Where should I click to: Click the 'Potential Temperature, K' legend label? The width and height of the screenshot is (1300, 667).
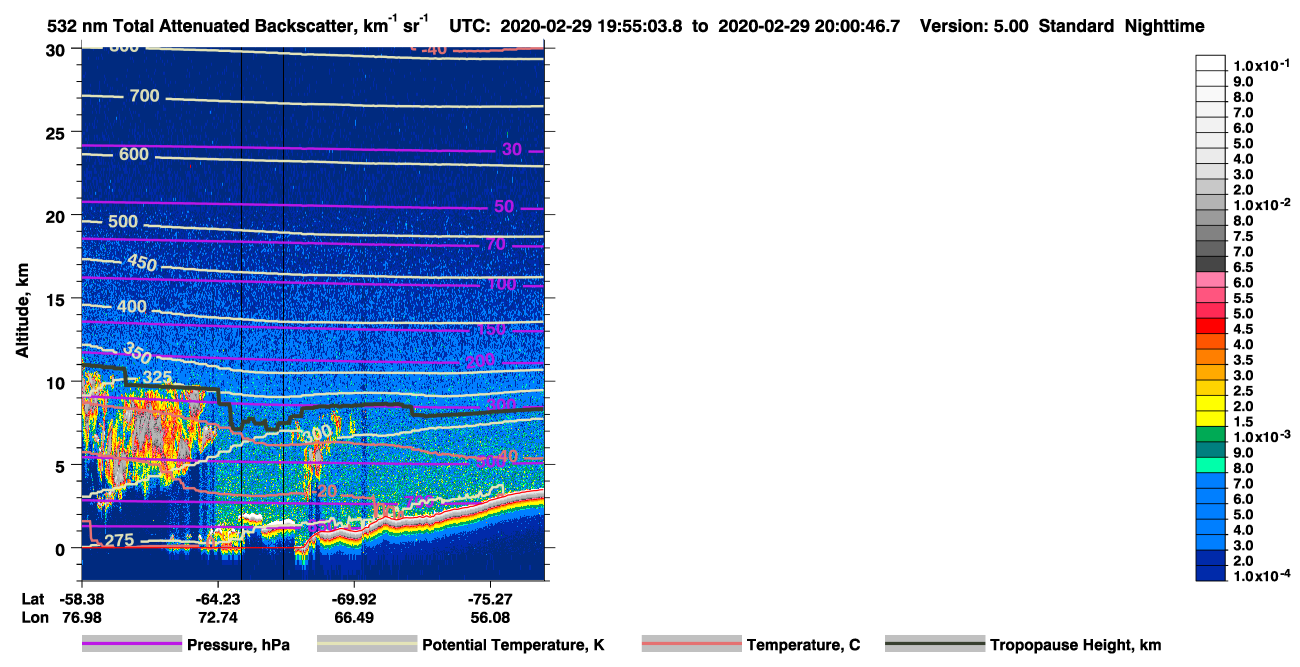(x=513, y=645)
